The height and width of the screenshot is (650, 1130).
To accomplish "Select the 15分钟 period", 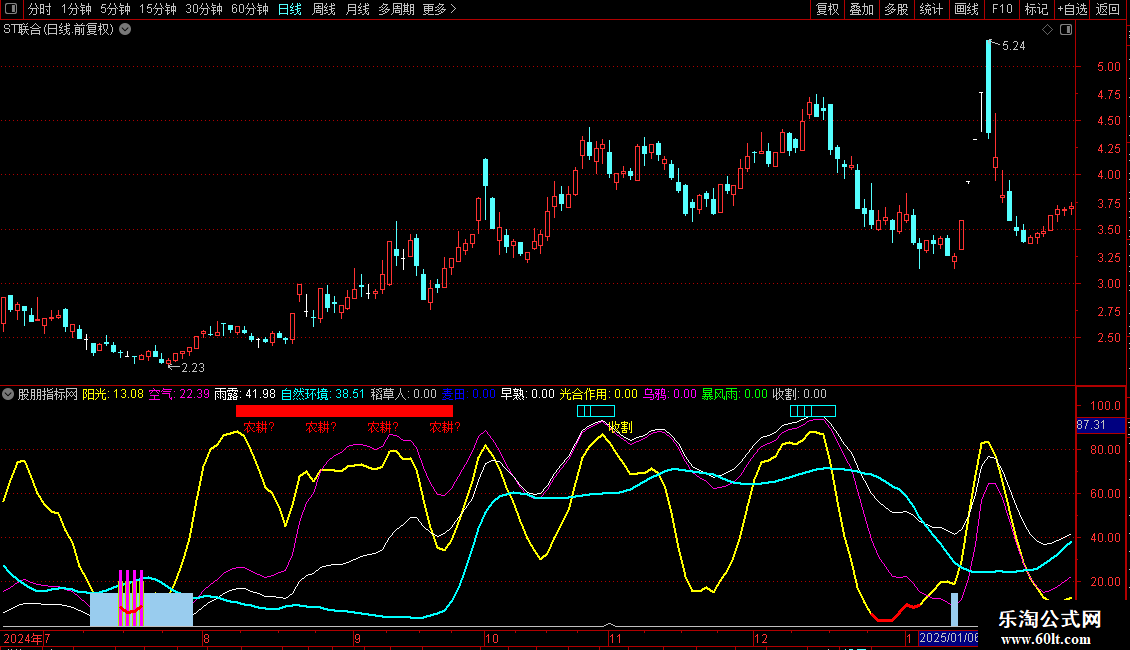I will point(158,9).
